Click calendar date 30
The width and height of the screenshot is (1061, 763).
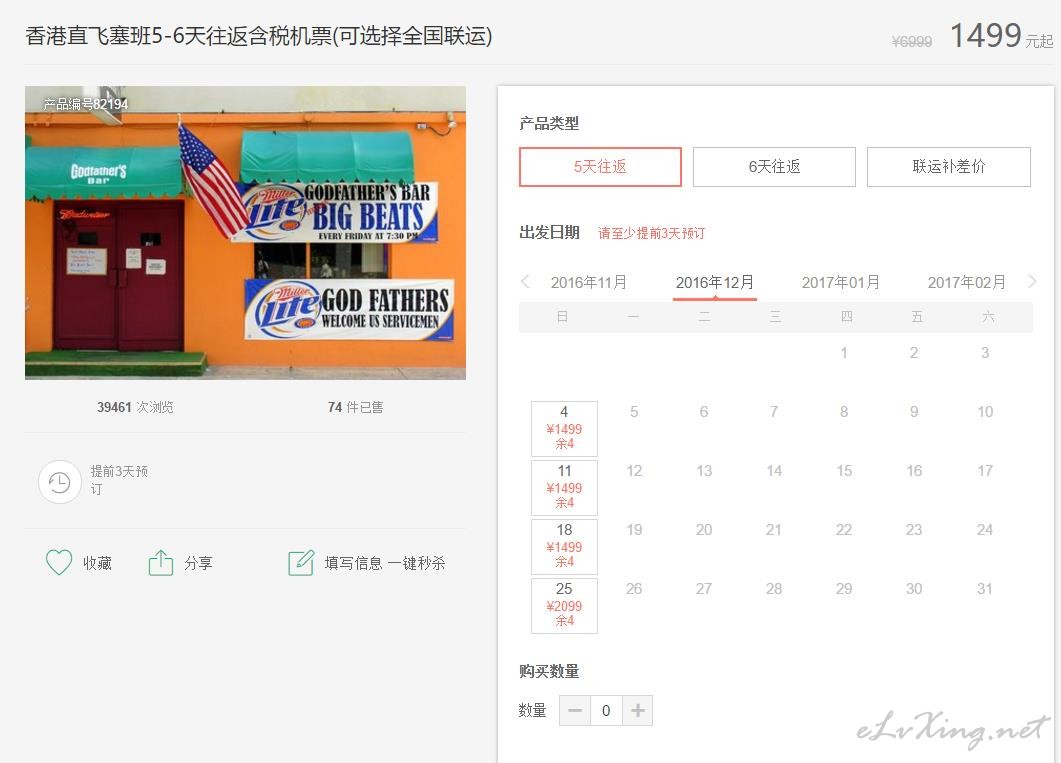914,588
